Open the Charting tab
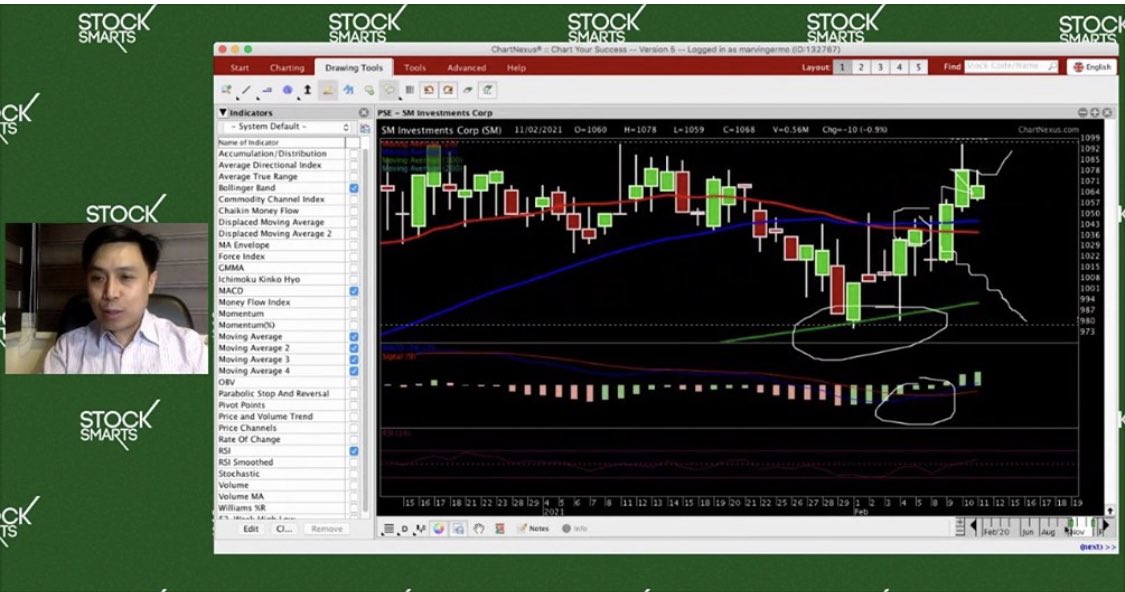The image size is (1125, 592). [x=287, y=68]
